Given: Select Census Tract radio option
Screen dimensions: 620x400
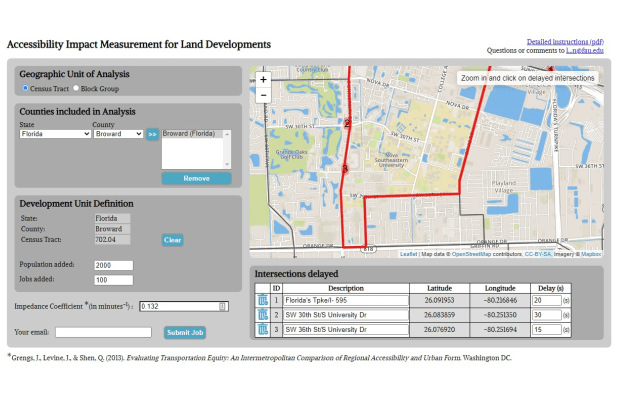Looking at the screenshot, I should click(x=25, y=88).
